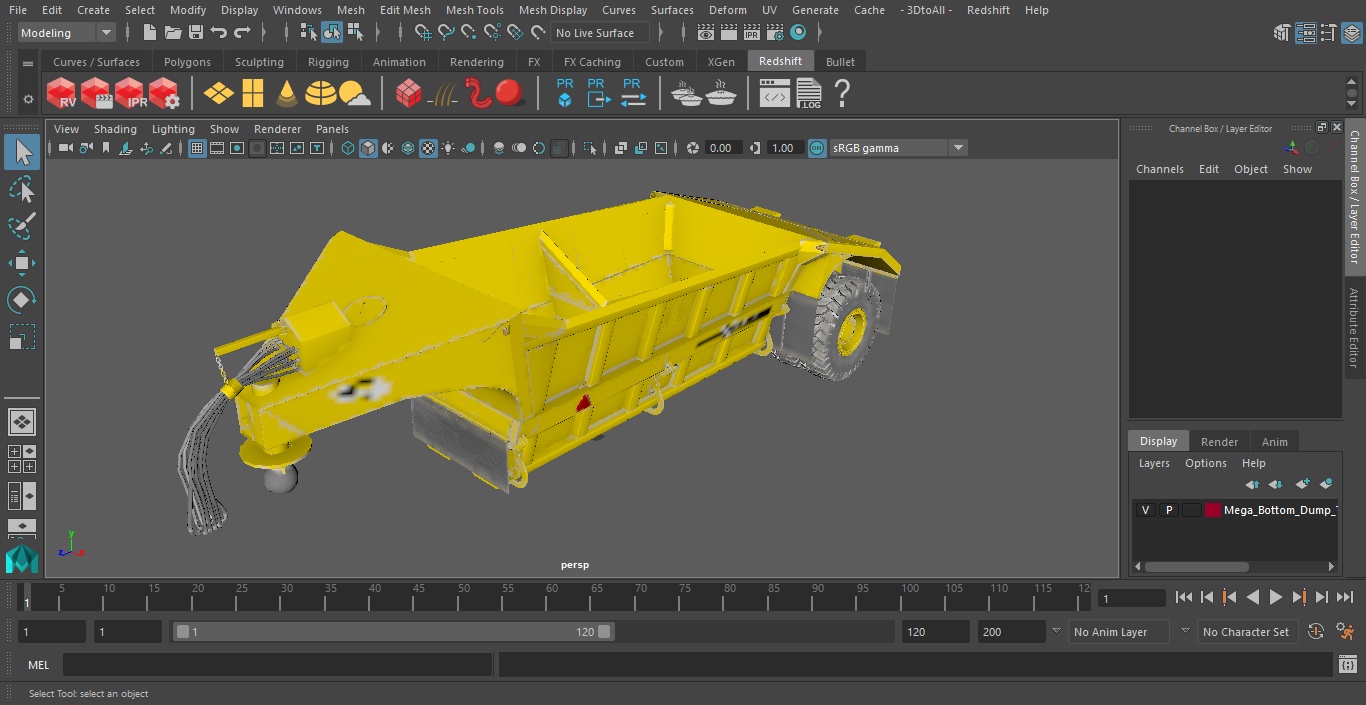The height and width of the screenshot is (705, 1366).
Task: Click red layer color swatch
Action: 1213,510
